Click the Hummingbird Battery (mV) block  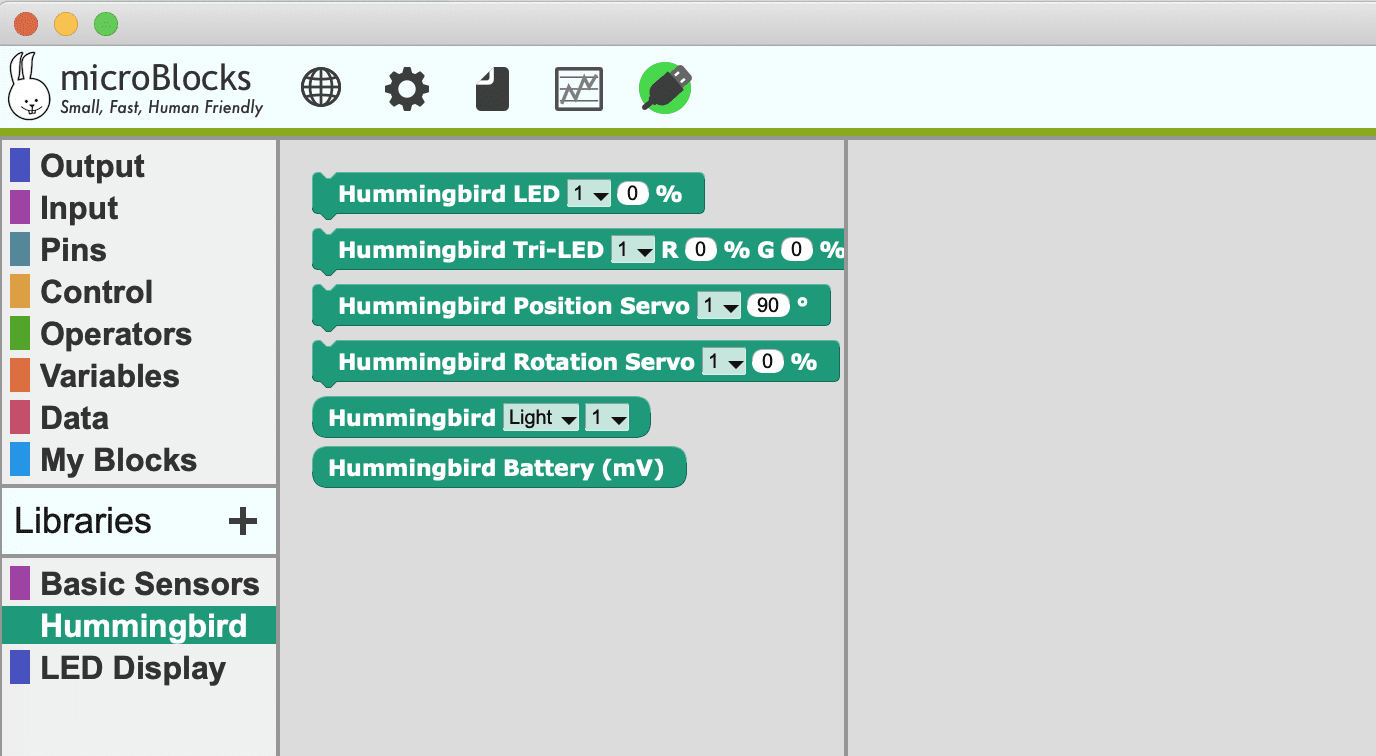coord(497,468)
